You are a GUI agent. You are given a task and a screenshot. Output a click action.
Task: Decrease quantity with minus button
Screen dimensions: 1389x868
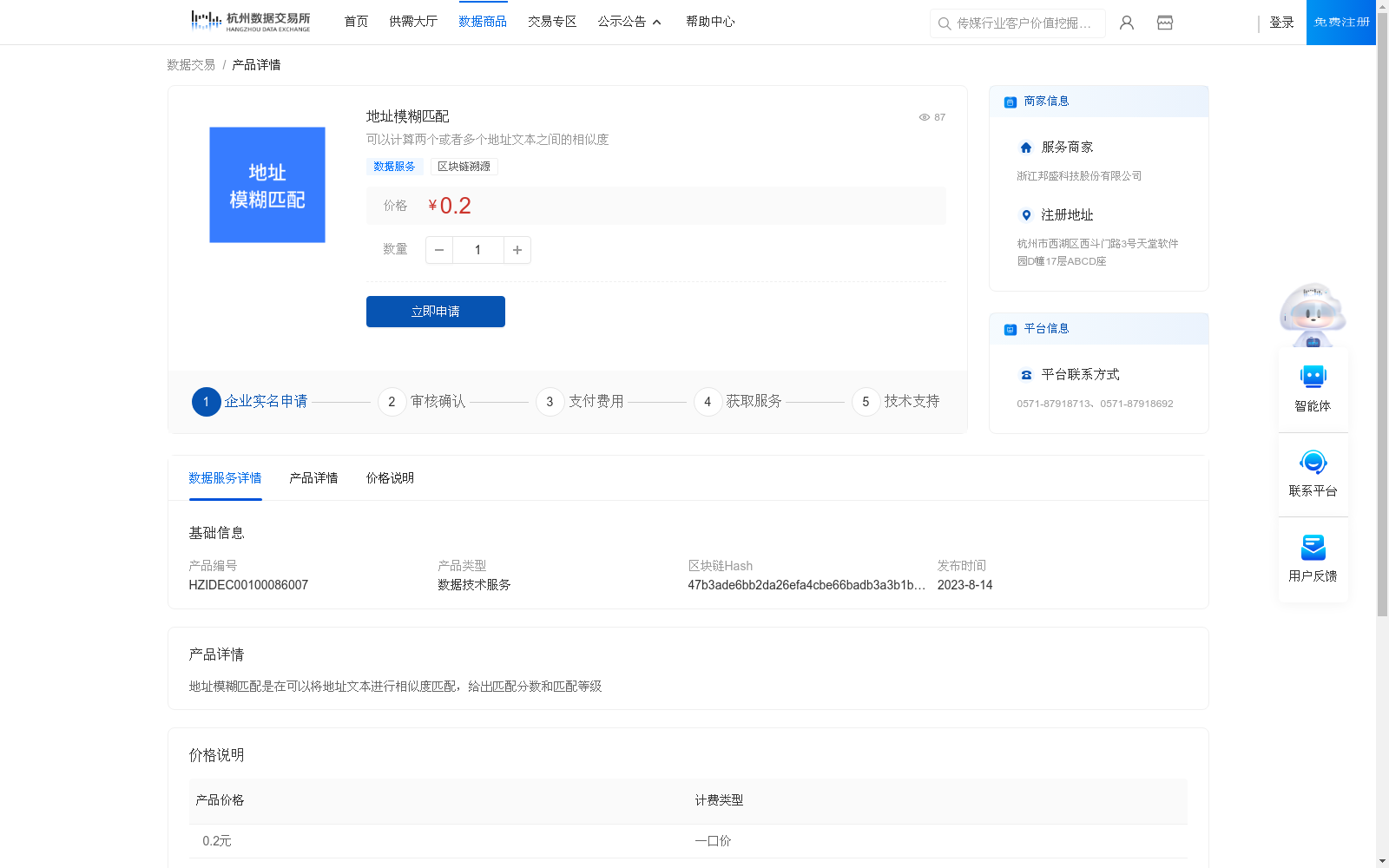click(x=439, y=250)
